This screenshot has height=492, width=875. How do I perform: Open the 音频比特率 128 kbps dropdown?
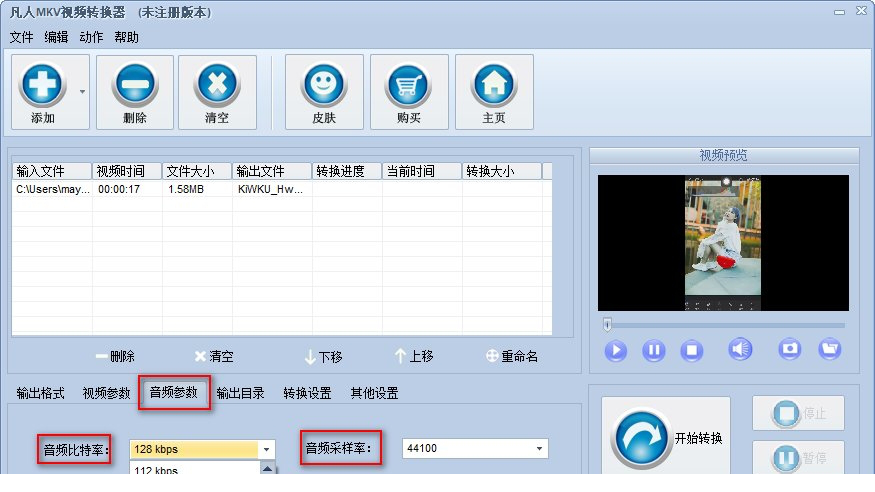(202, 449)
